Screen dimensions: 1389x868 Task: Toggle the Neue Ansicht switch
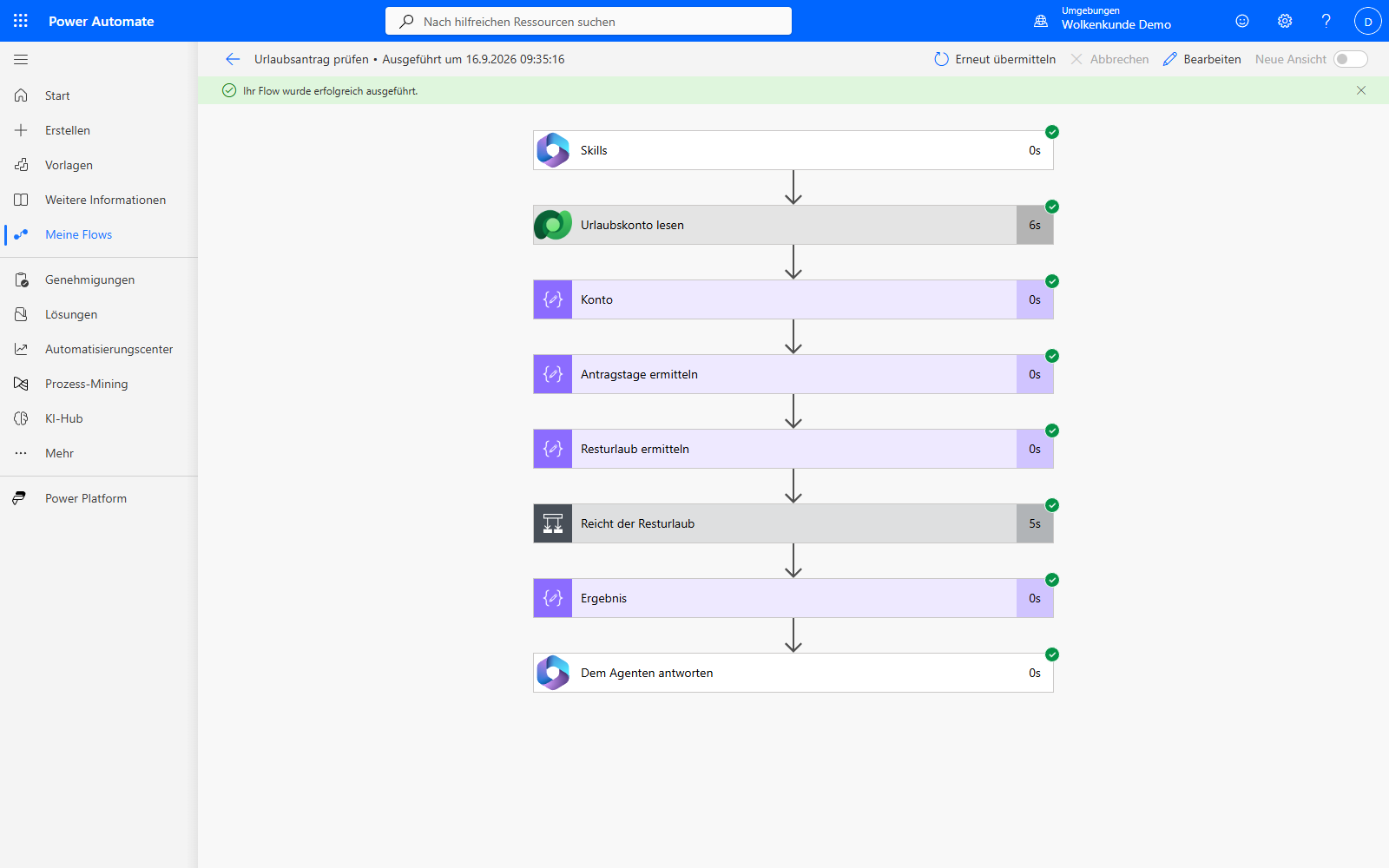pos(1351,59)
